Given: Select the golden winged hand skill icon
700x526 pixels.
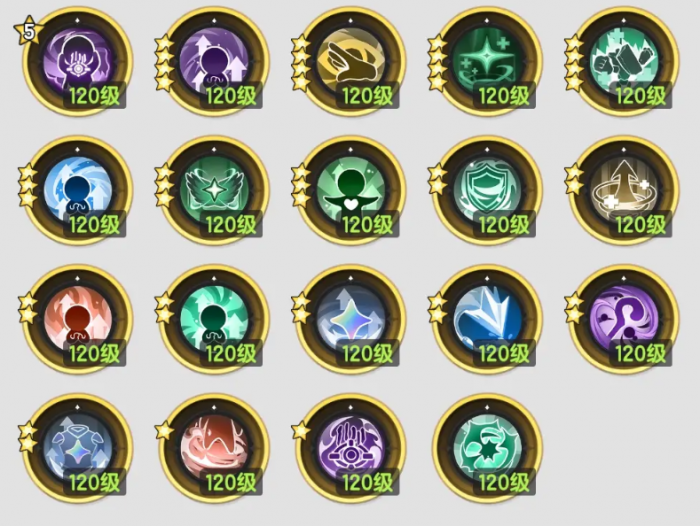Looking at the screenshot, I should pyautogui.click(x=351, y=62).
